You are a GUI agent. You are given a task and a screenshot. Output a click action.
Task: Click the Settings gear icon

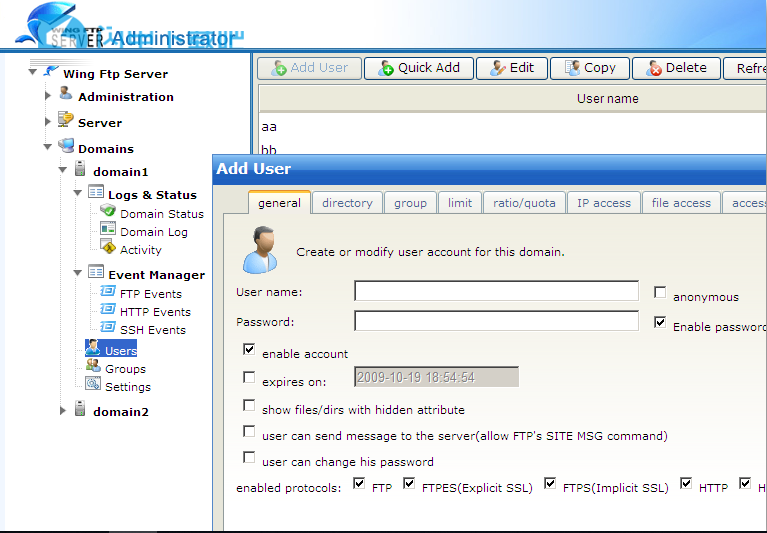pyautogui.click(x=93, y=383)
